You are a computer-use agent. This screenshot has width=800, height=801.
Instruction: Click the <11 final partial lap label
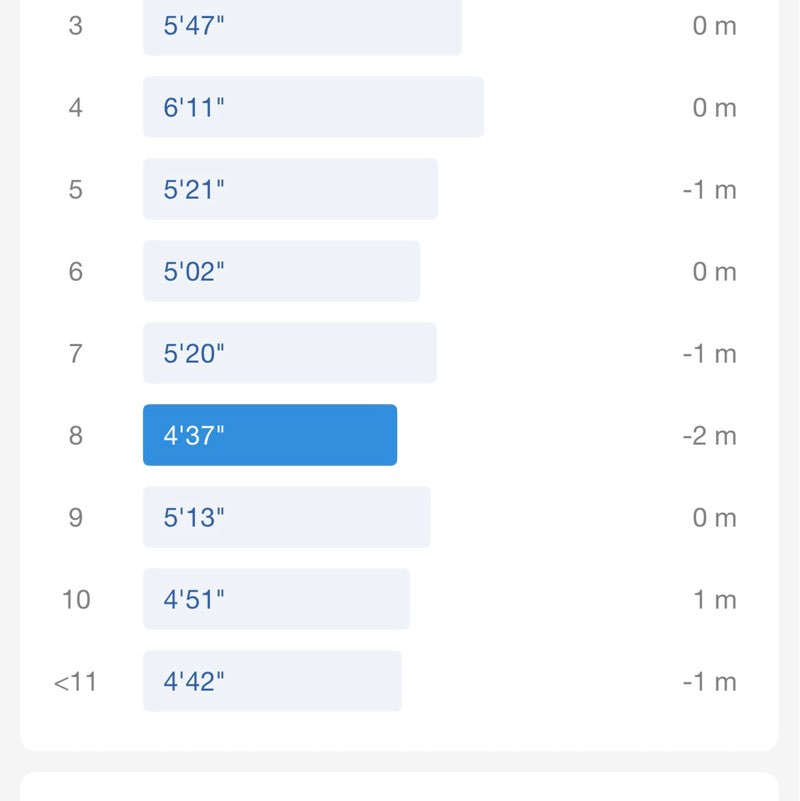click(x=76, y=681)
